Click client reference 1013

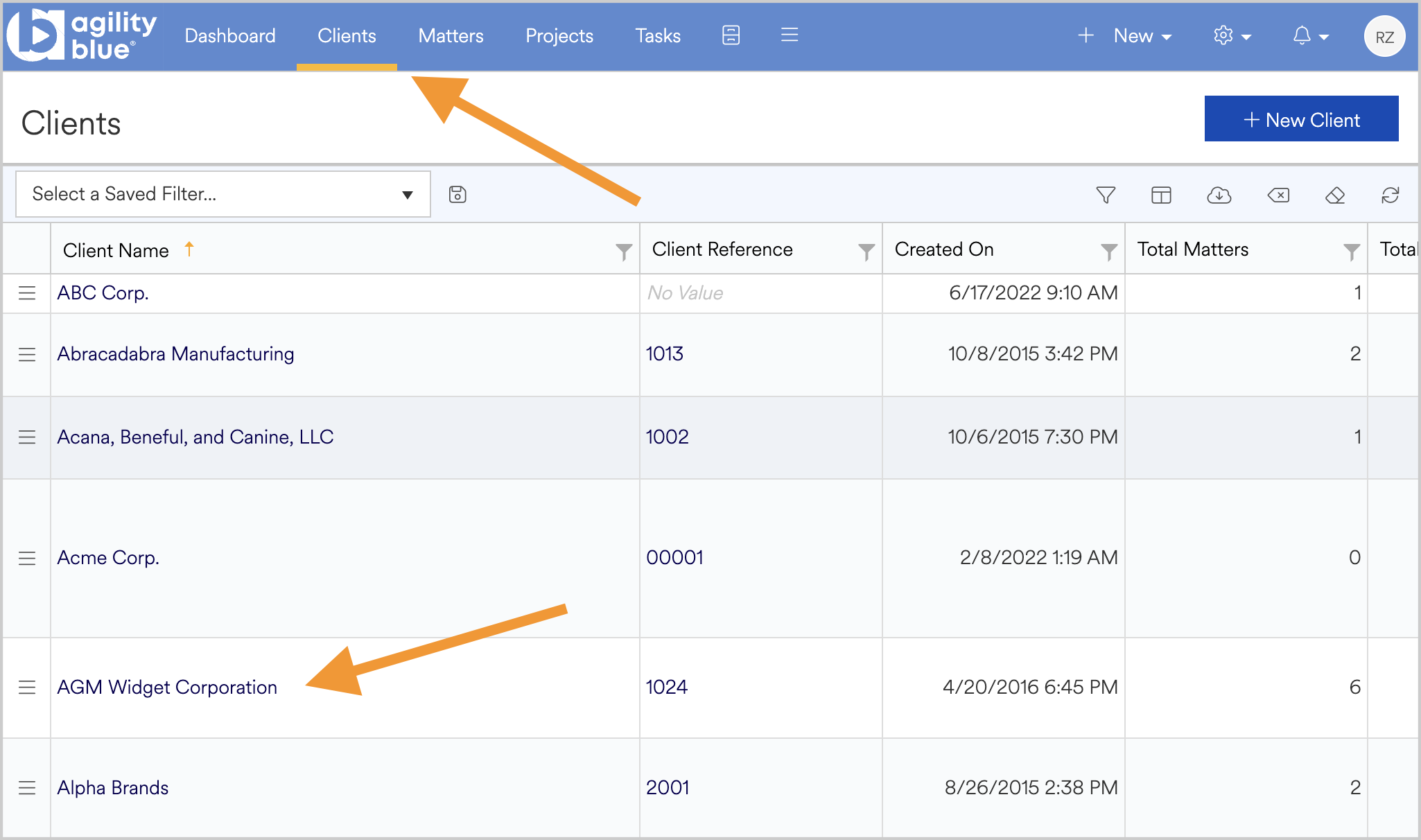pyautogui.click(x=664, y=354)
